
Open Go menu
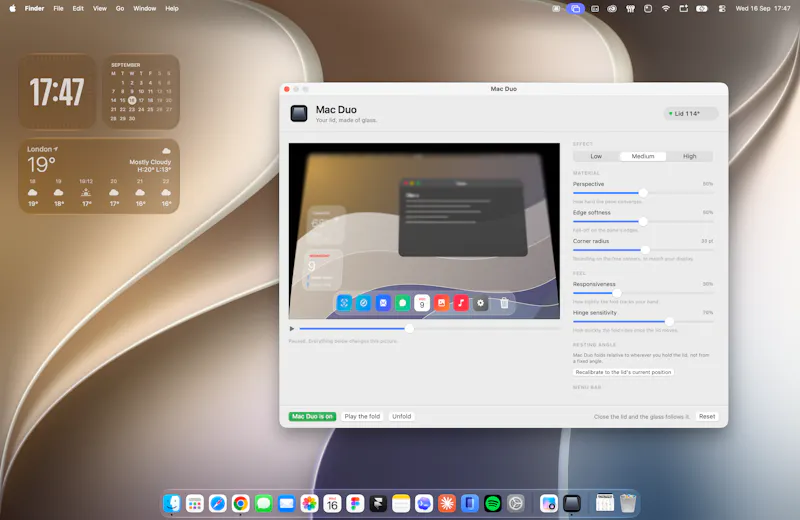(x=120, y=8)
